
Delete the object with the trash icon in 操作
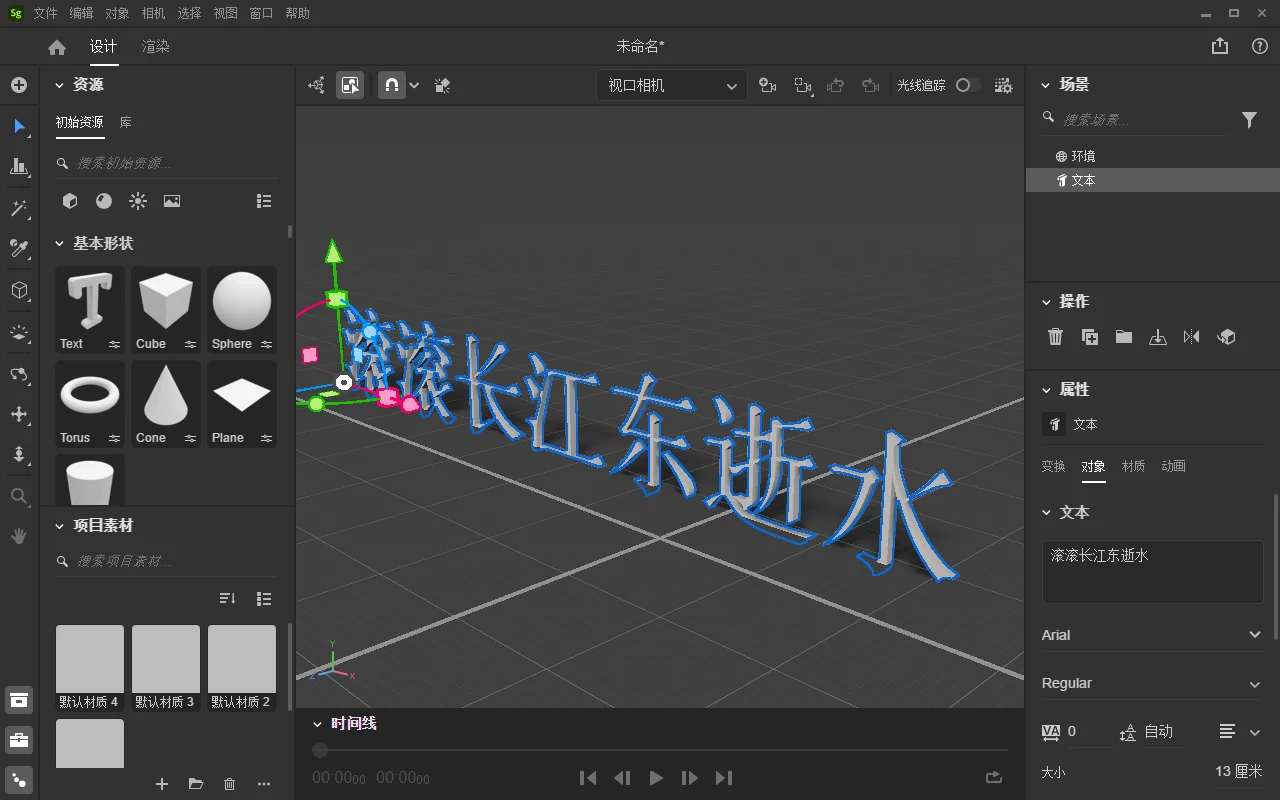click(x=1055, y=337)
